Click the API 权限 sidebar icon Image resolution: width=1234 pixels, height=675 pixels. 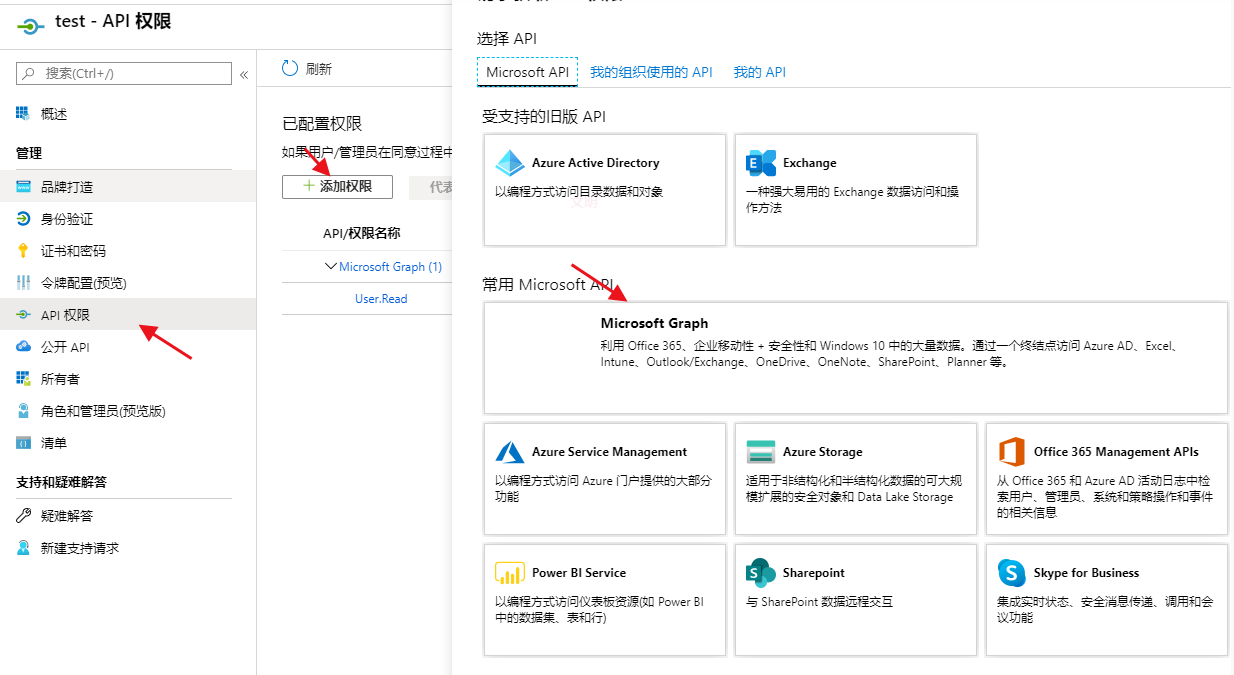[23, 315]
